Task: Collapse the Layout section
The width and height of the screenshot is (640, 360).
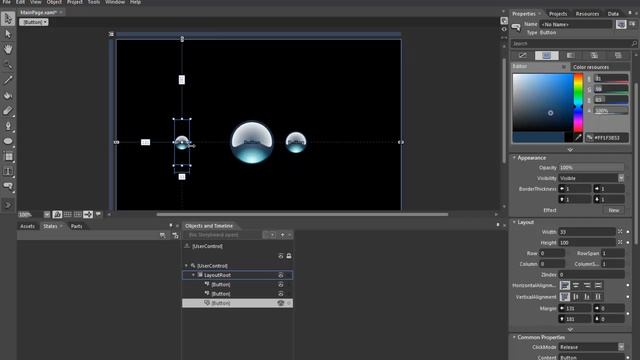Action: 514,222
